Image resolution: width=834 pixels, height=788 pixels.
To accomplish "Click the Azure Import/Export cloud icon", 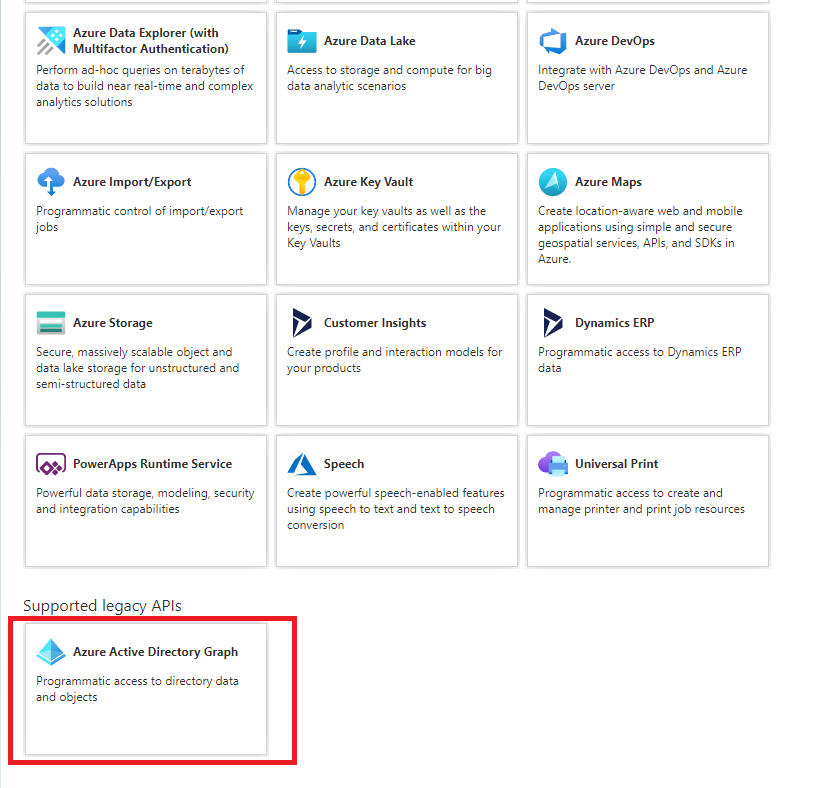I will click(x=51, y=182).
